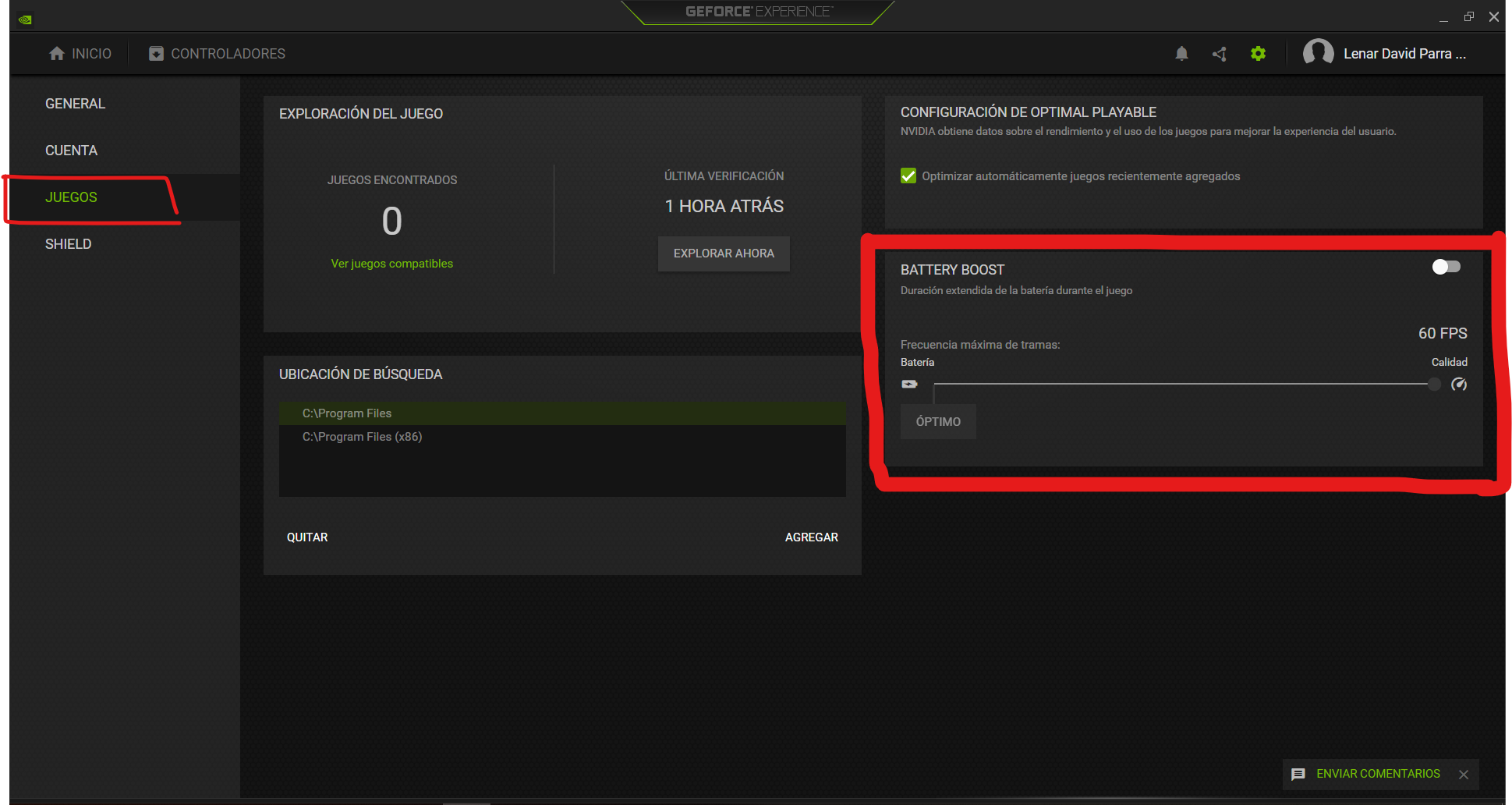The width and height of the screenshot is (1512, 805).
Task: Select the JUEGOS settings section
Action: coord(71,197)
